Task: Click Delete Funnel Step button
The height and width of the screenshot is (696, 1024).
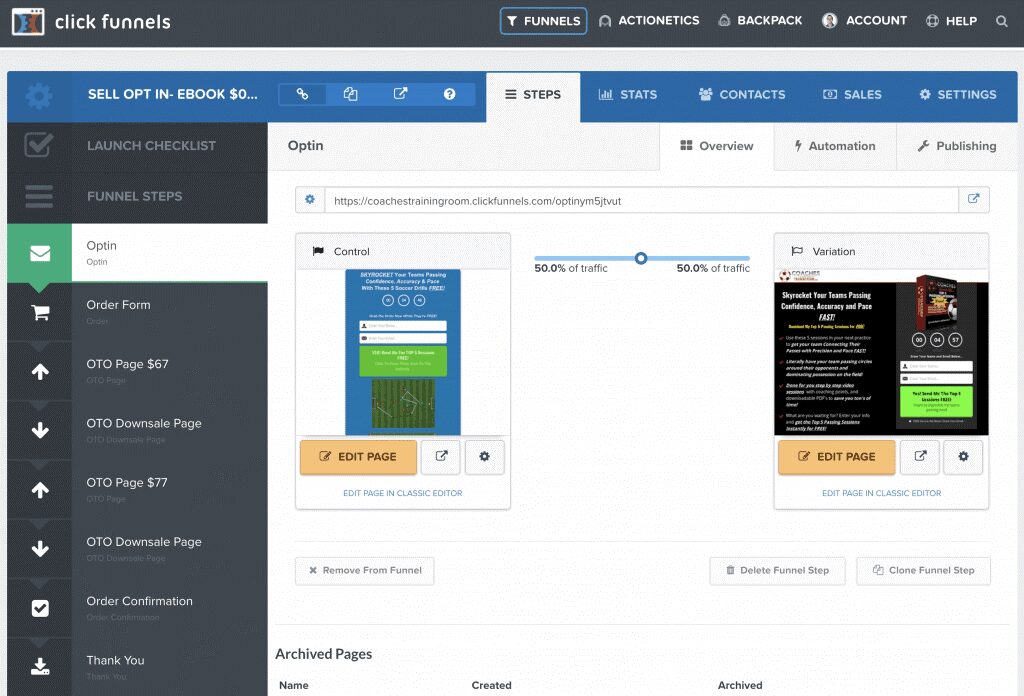Action: click(777, 570)
